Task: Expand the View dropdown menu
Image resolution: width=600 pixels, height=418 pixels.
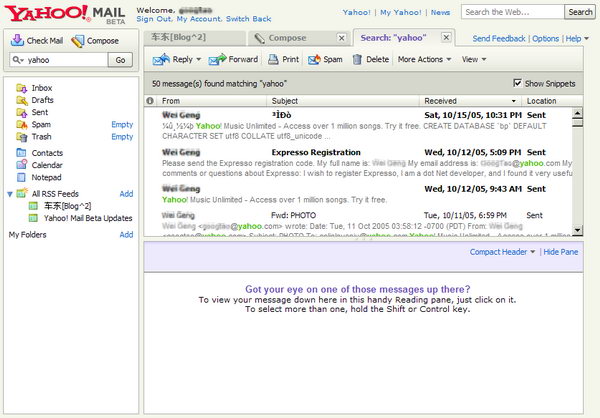Action: point(473,59)
